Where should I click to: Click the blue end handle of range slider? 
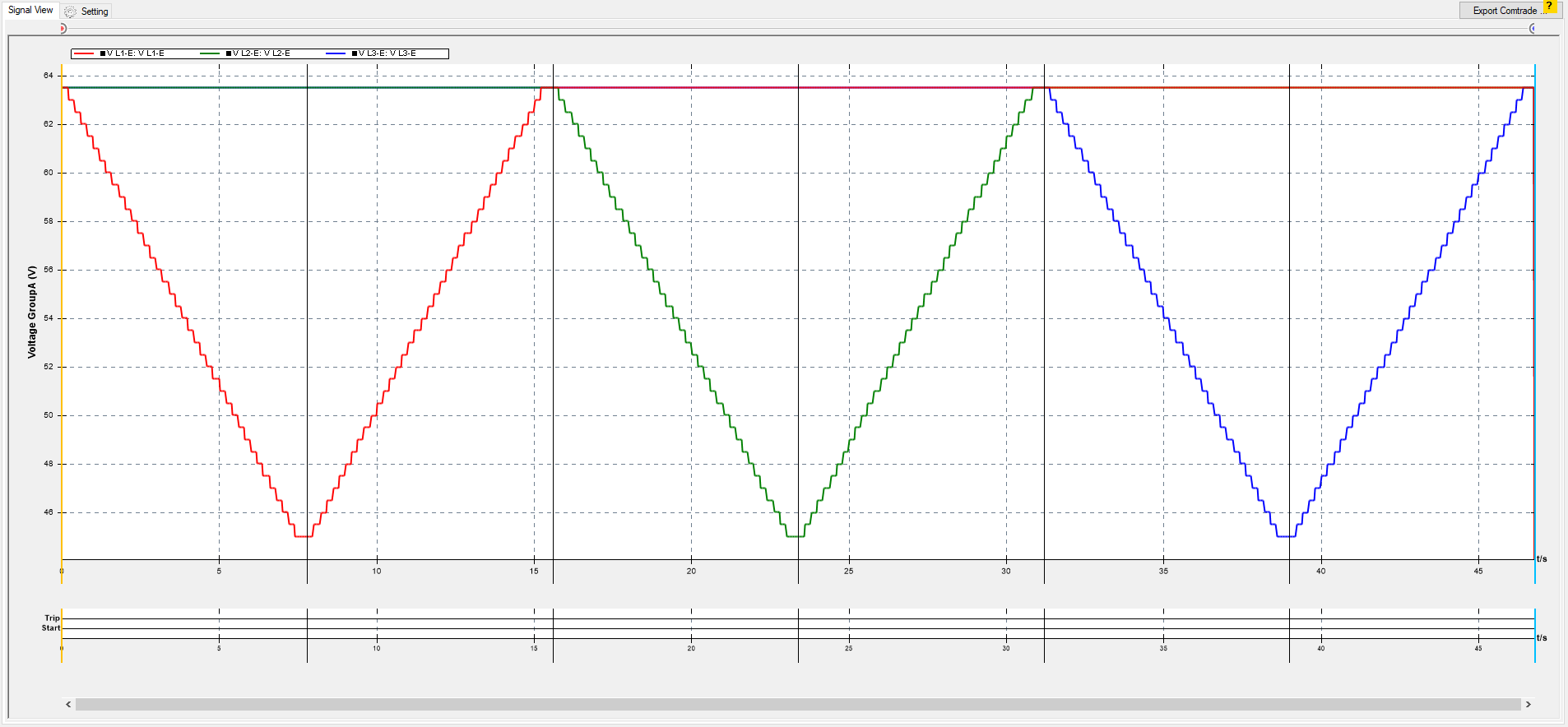coord(1532,29)
